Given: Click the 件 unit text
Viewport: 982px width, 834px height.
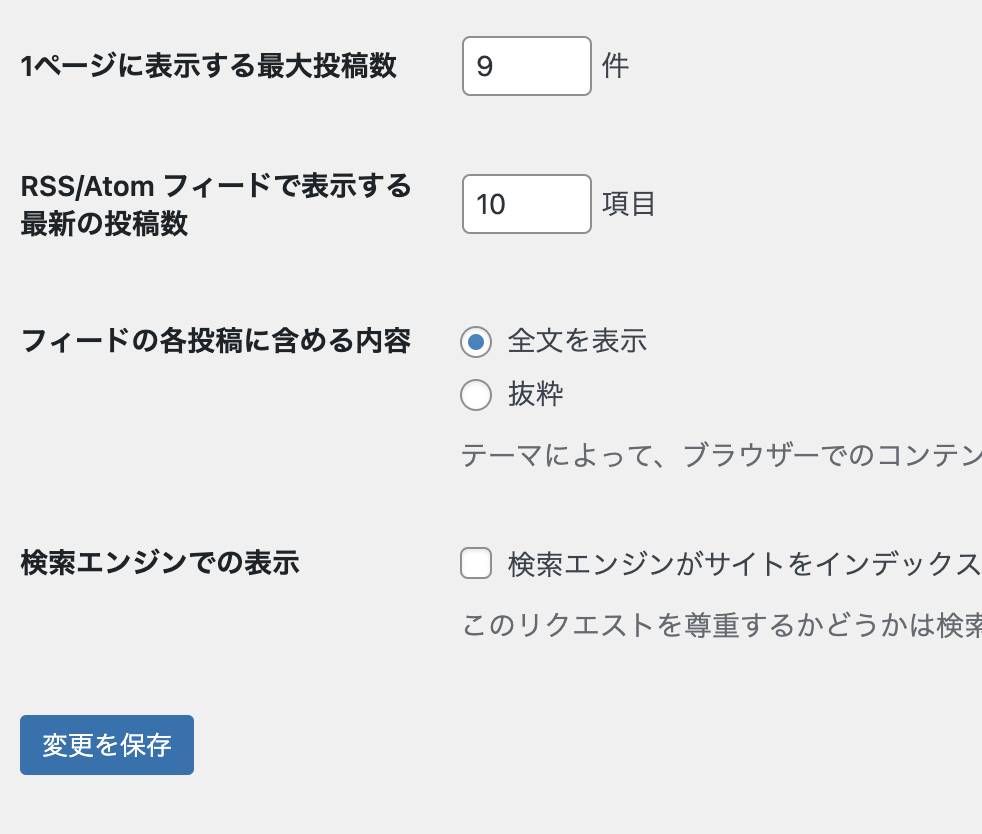Looking at the screenshot, I should point(616,66).
